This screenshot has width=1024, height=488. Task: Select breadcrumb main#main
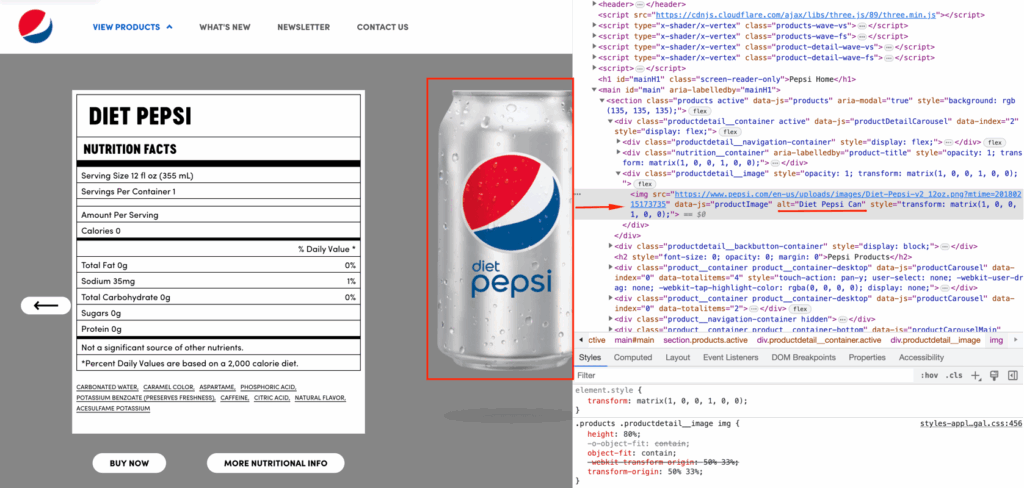pos(634,340)
